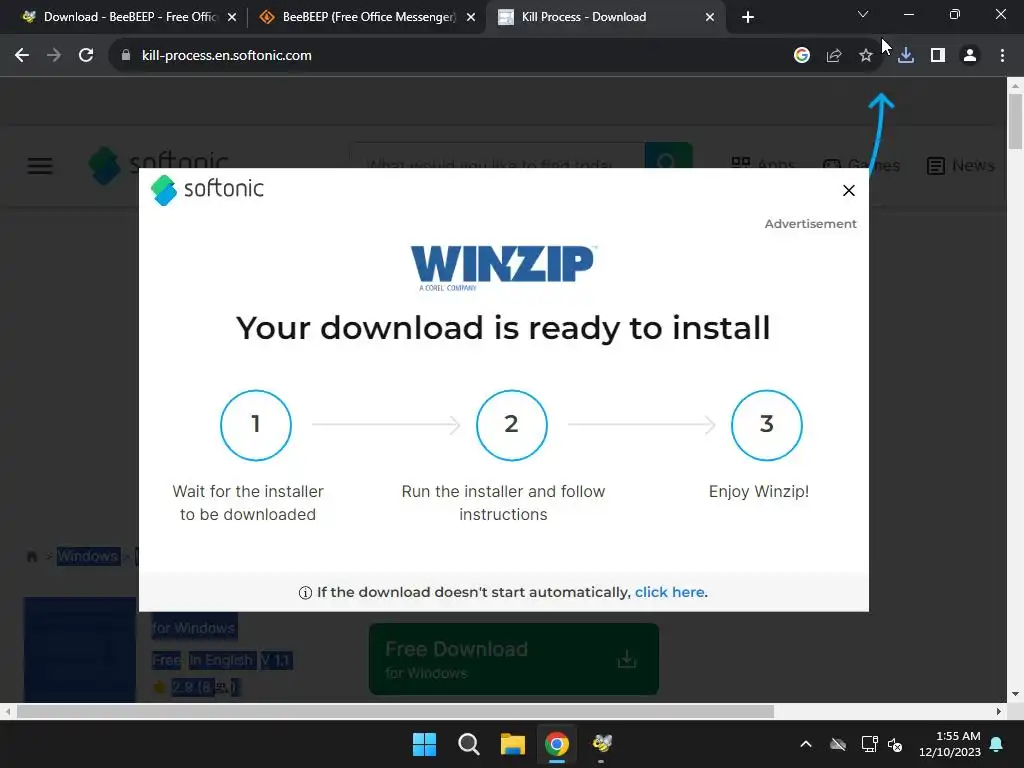The image size is (1024, 768).
Task: Click the lock icon in address bar
Action: [x=125, y=56]
